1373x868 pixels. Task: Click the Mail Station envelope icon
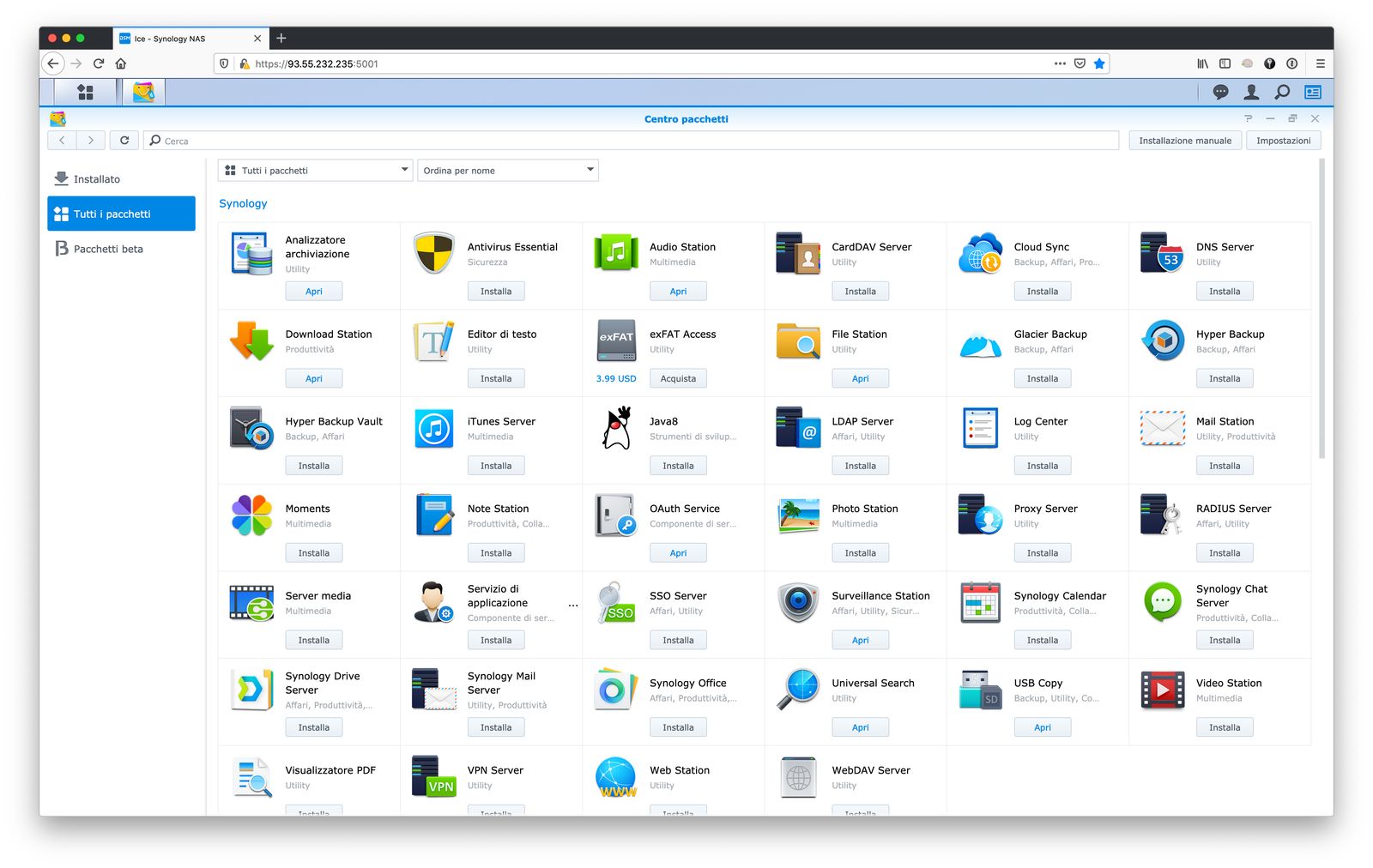pos(1163,428)
